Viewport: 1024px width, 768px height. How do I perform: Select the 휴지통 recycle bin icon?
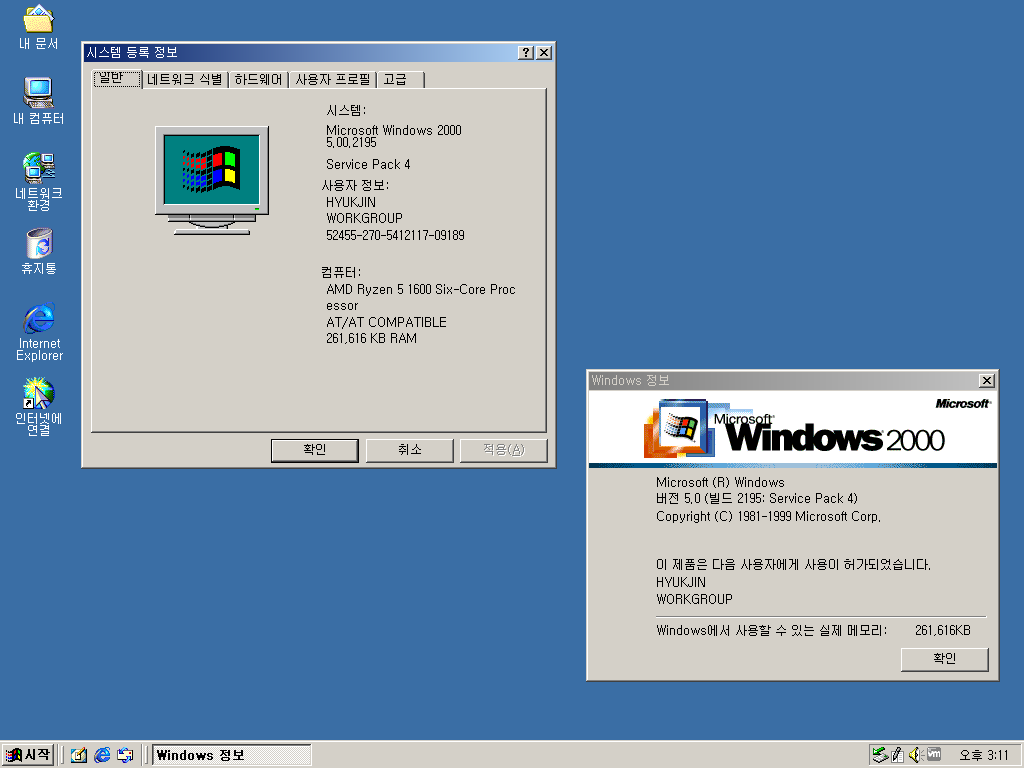click(x=39, y=251)
